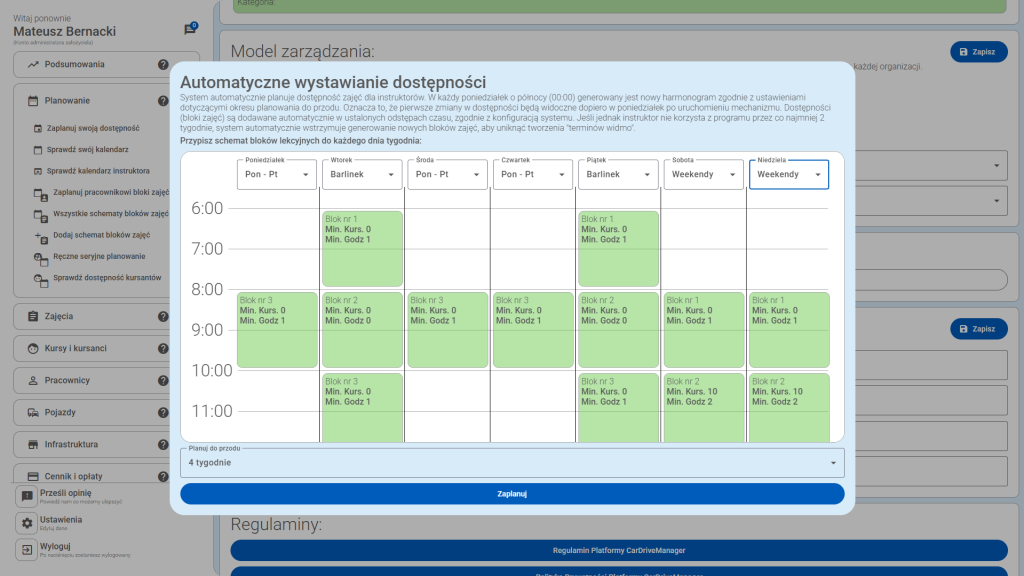Click the Prześlij opinię feedback icon
Viewport: 1024px width, 576px height.
coord(27,496)
